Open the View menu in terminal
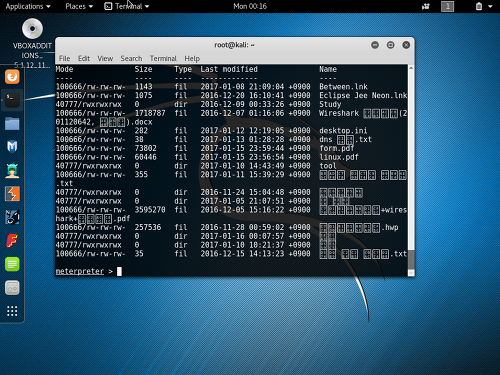 pos(105,58)
